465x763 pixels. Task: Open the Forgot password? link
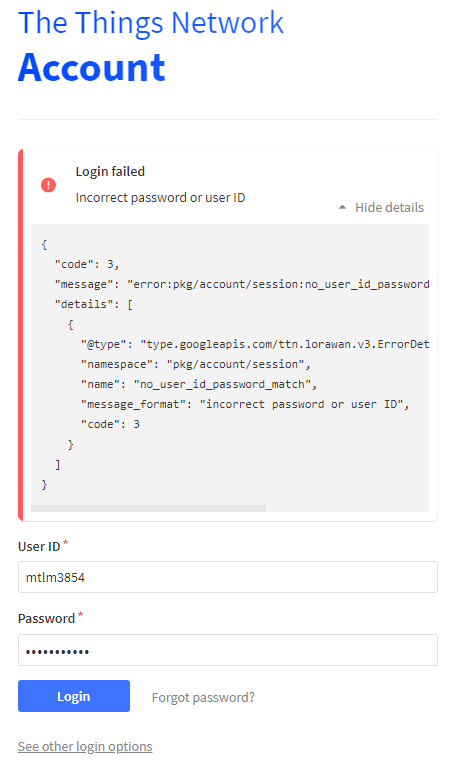(203, 697)
